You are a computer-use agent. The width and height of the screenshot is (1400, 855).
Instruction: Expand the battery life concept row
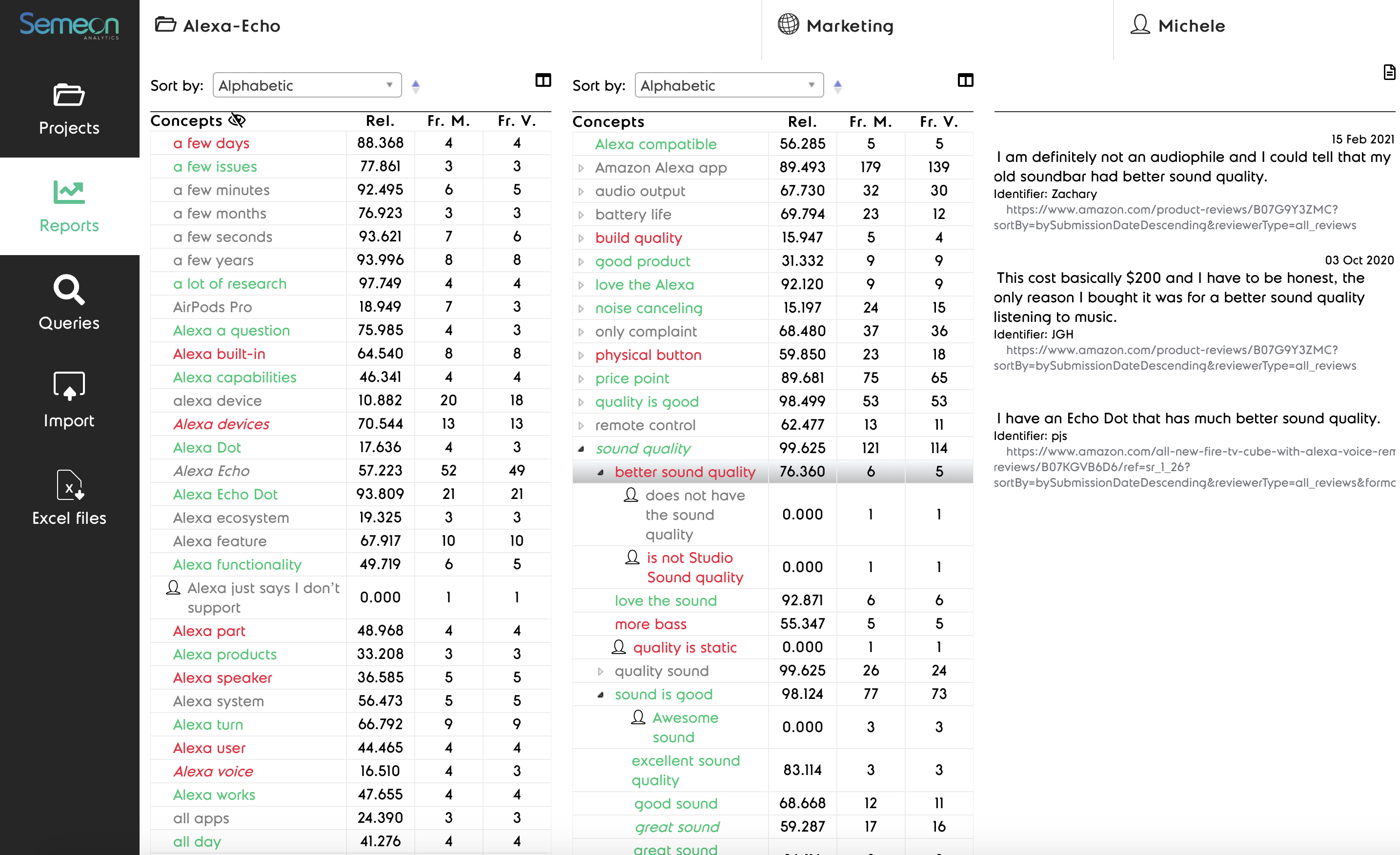tap(581, 214)
